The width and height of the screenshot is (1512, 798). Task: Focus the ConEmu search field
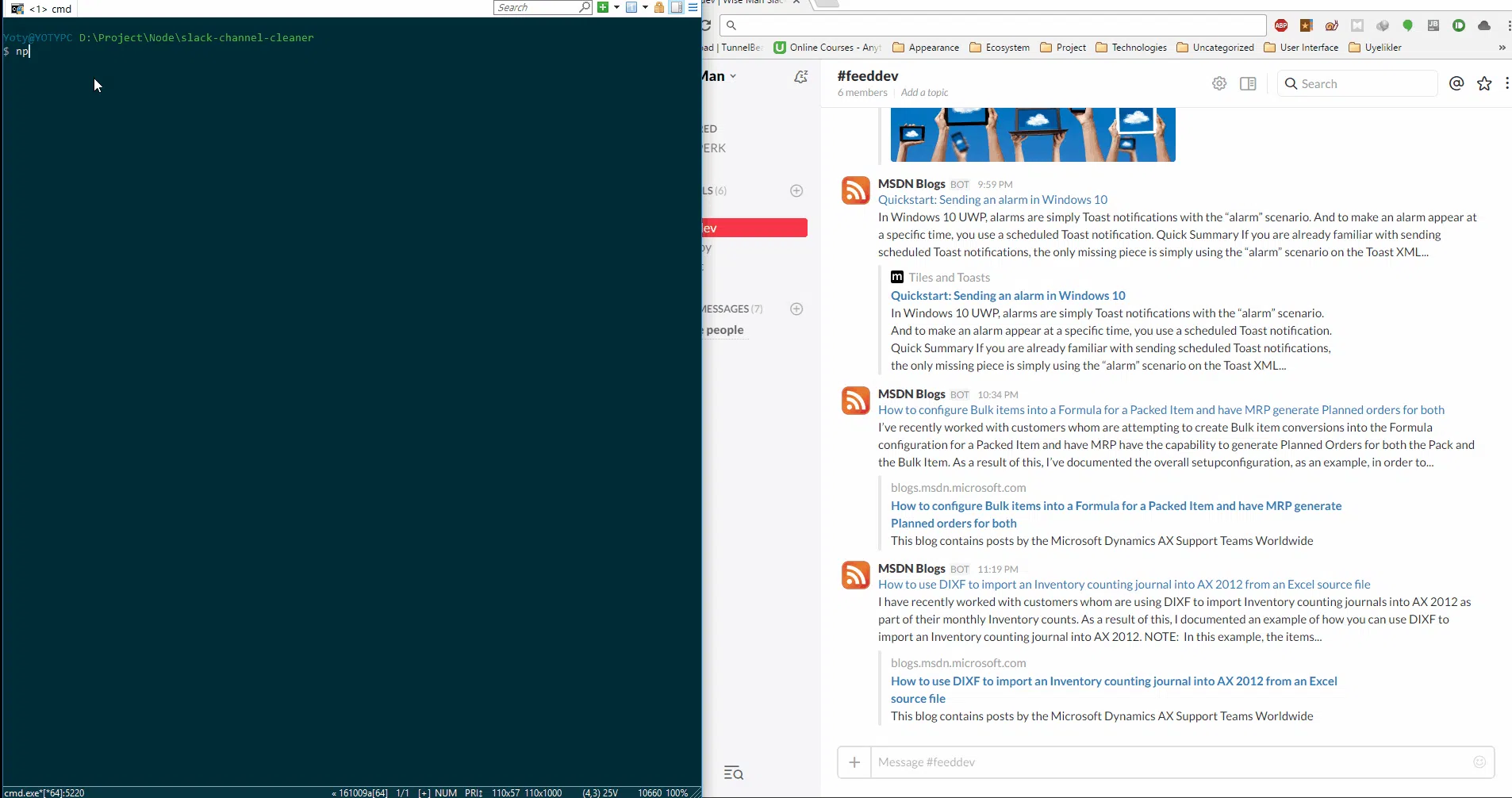pos(543,7)
